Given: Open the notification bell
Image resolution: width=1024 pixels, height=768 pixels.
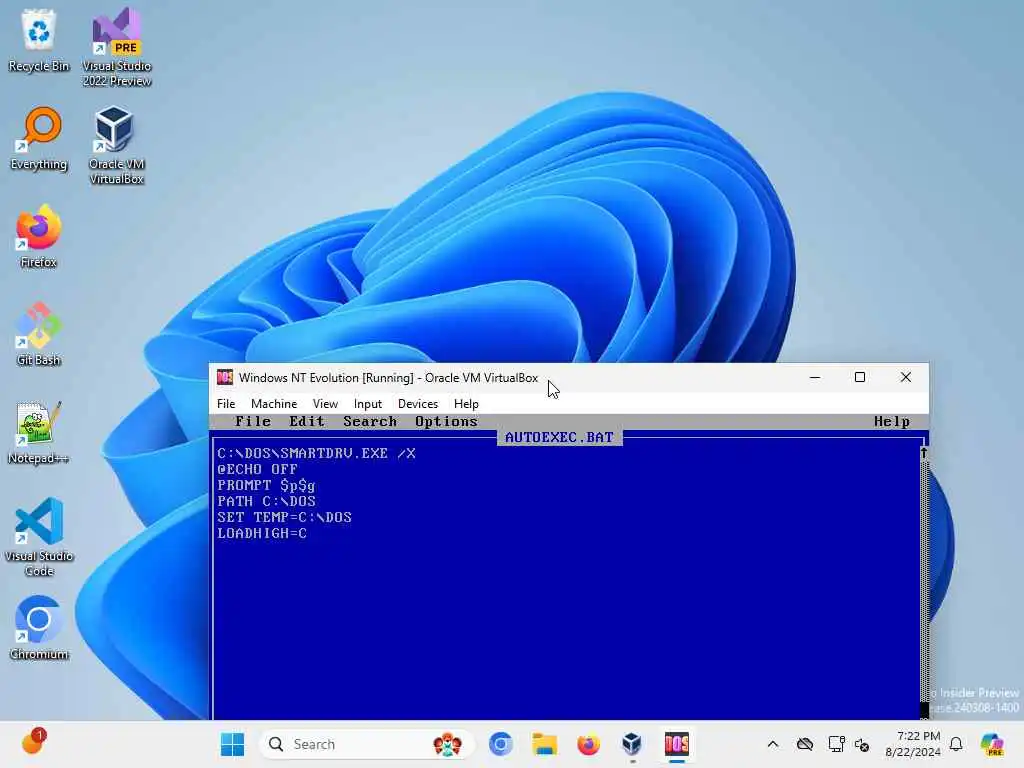Looking at the screenshot, I should tap(956, 744).
